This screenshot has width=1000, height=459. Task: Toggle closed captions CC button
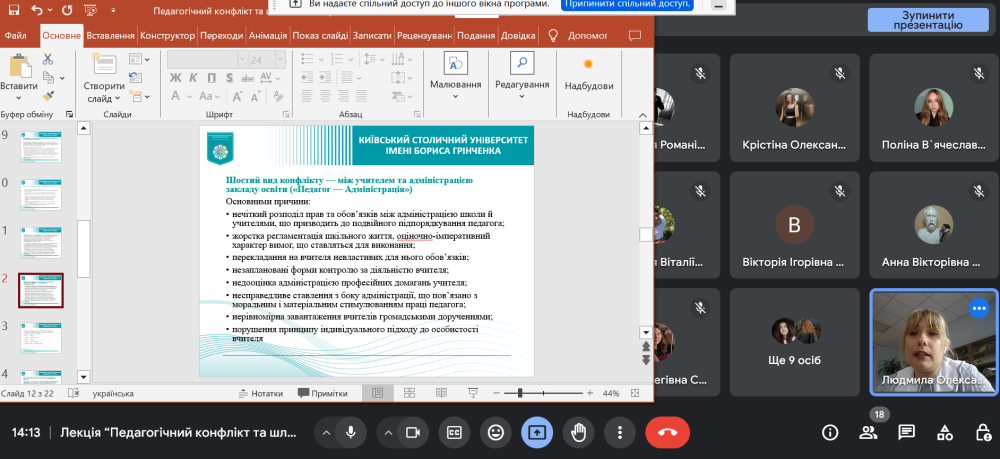tap(453, 432)
